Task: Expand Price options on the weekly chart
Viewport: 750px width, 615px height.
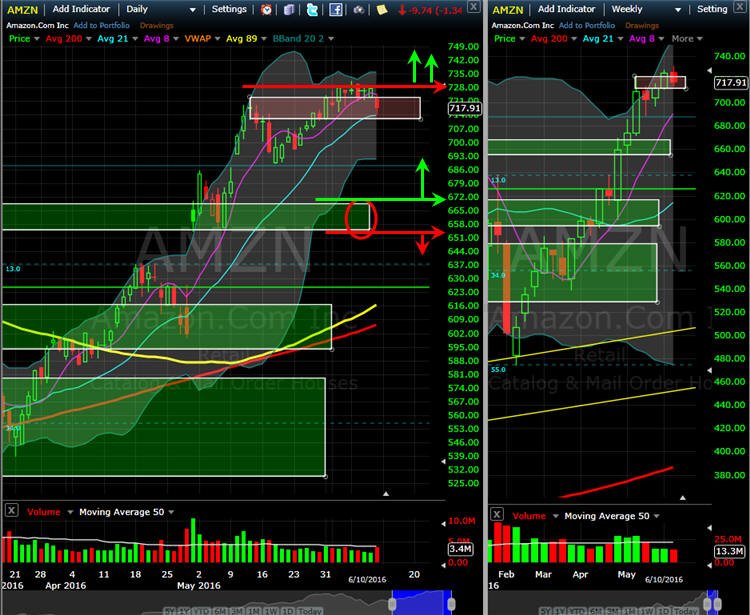Action: point(522,39)
